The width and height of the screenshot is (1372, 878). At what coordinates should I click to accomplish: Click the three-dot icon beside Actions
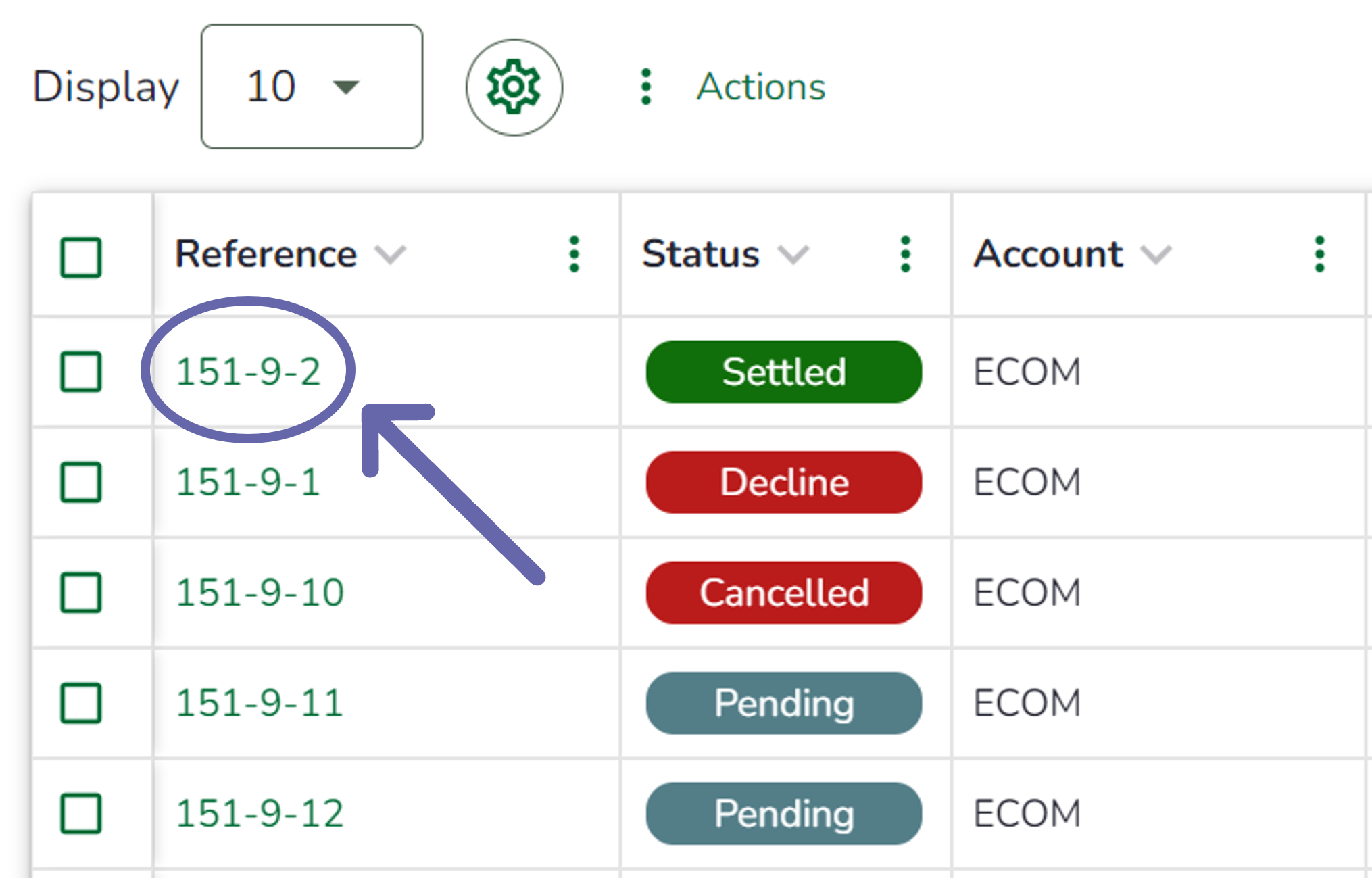click(x=646, y=87)
